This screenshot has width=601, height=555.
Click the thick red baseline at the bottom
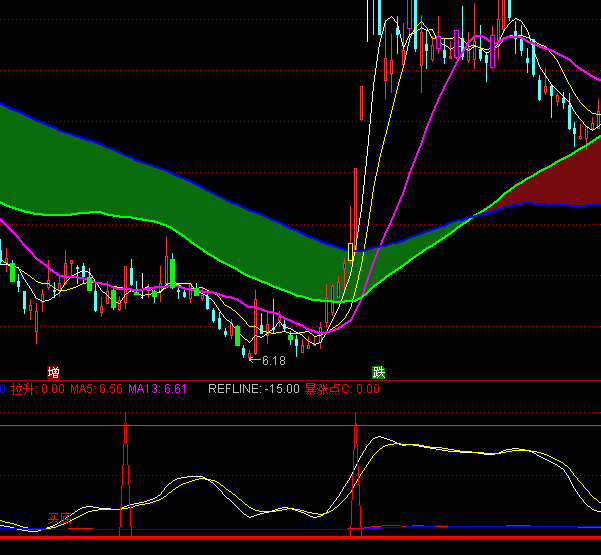(x=300, y=539)
